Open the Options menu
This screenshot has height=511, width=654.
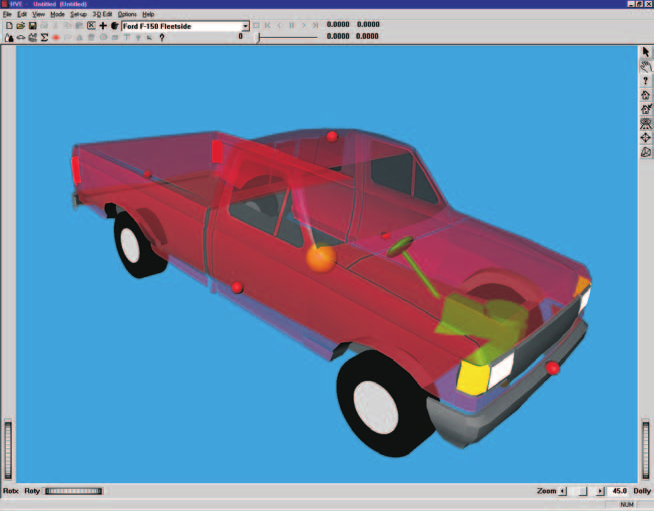127,14
